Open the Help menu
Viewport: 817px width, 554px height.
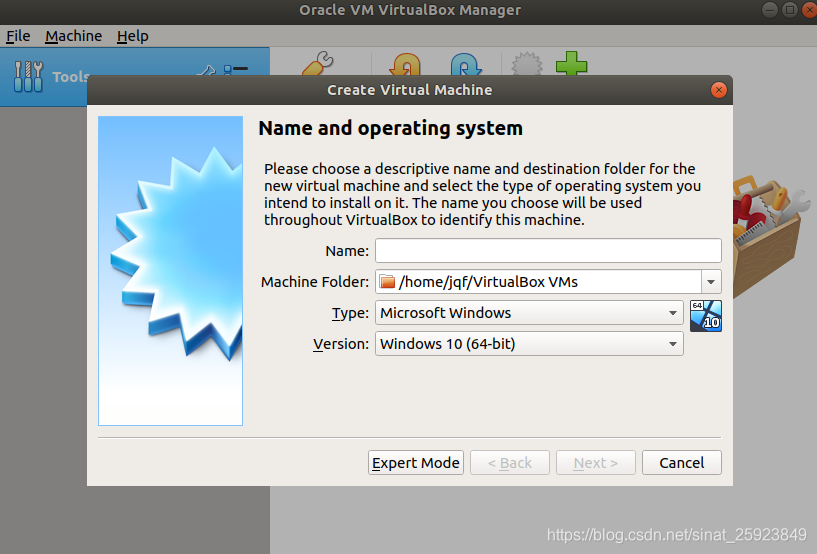point(132,36)
